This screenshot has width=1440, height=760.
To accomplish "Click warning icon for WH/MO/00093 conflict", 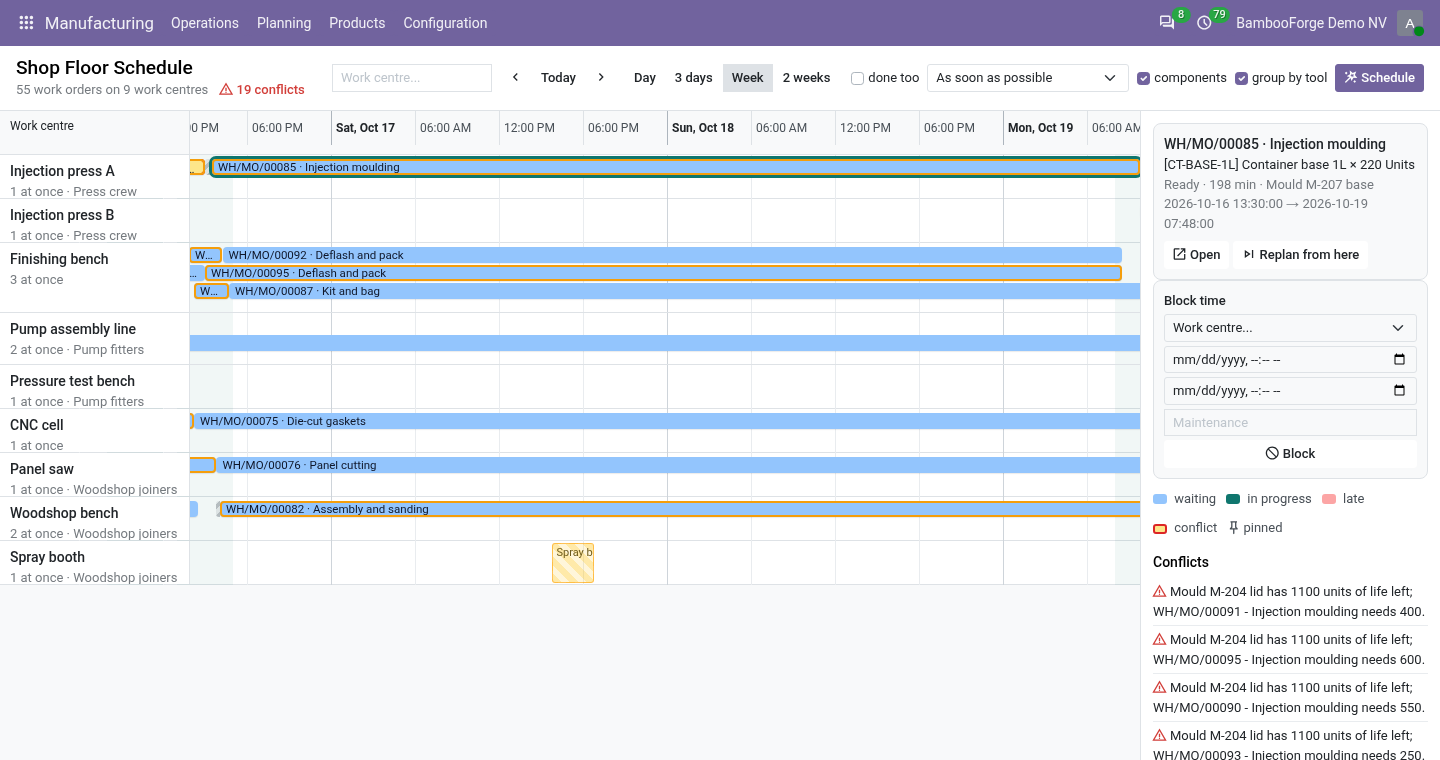I will click(x=1160, y=735).
